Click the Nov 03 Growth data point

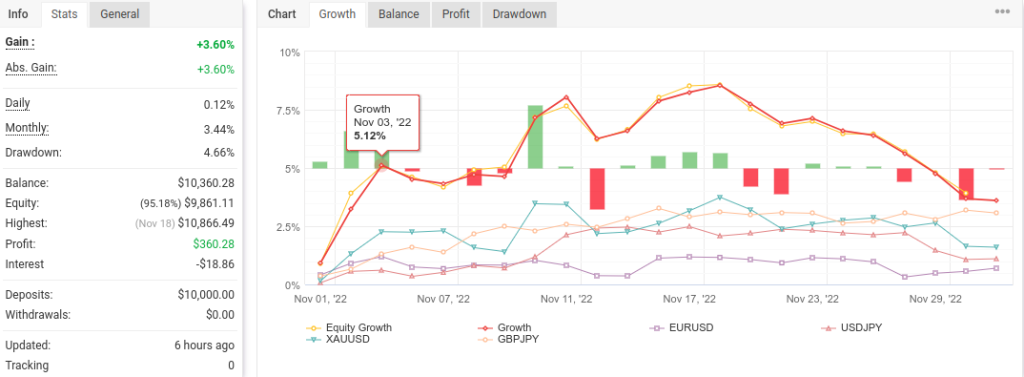pos(383,165)
